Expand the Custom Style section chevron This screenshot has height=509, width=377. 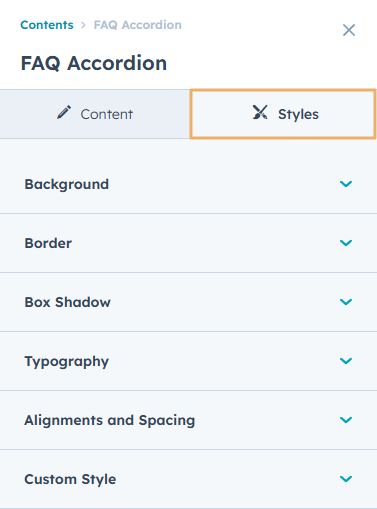[346, 479]
